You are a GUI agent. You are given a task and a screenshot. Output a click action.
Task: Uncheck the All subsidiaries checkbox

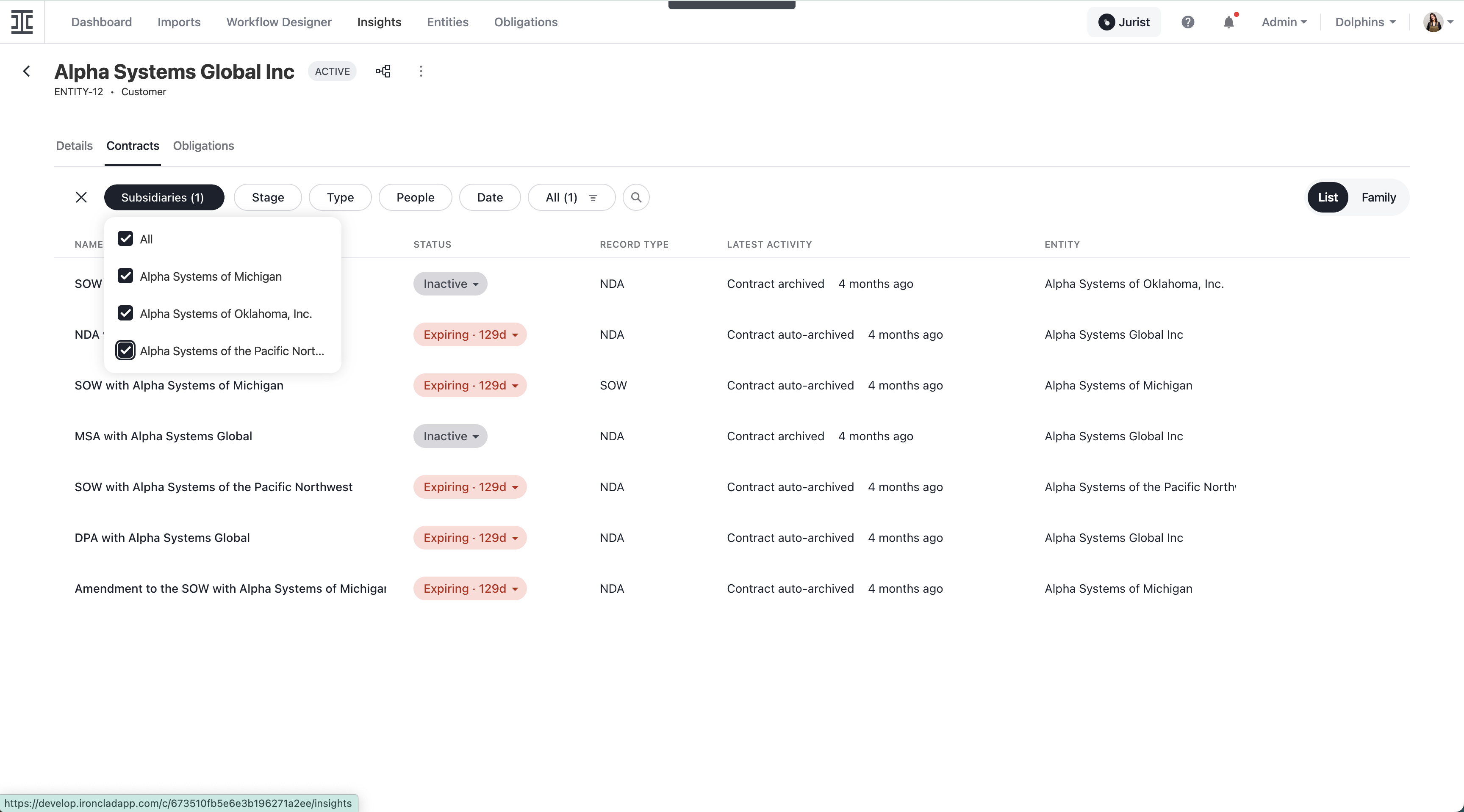click(125, 238)
